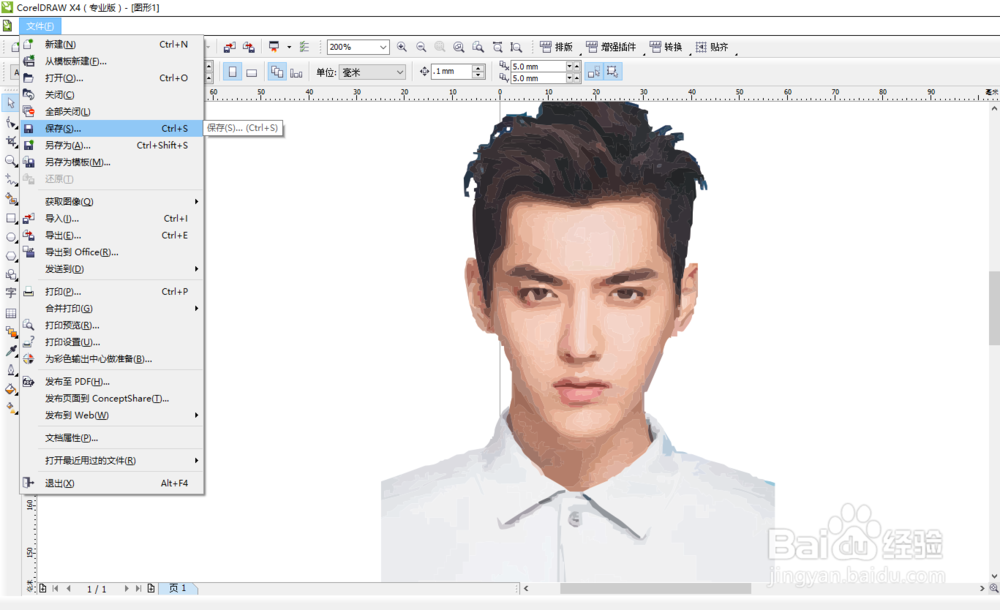Click Zoom to page icon
This screenshot has width=1000, height=610.
(x=478, y=47)
